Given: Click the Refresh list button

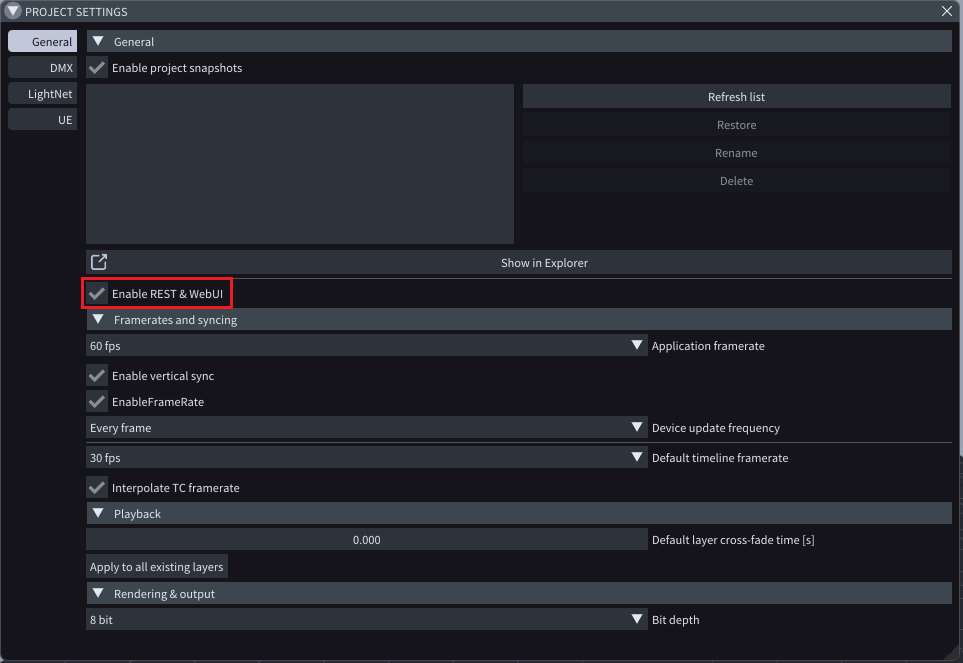Looking at the screenshot, I should point(736,97).
